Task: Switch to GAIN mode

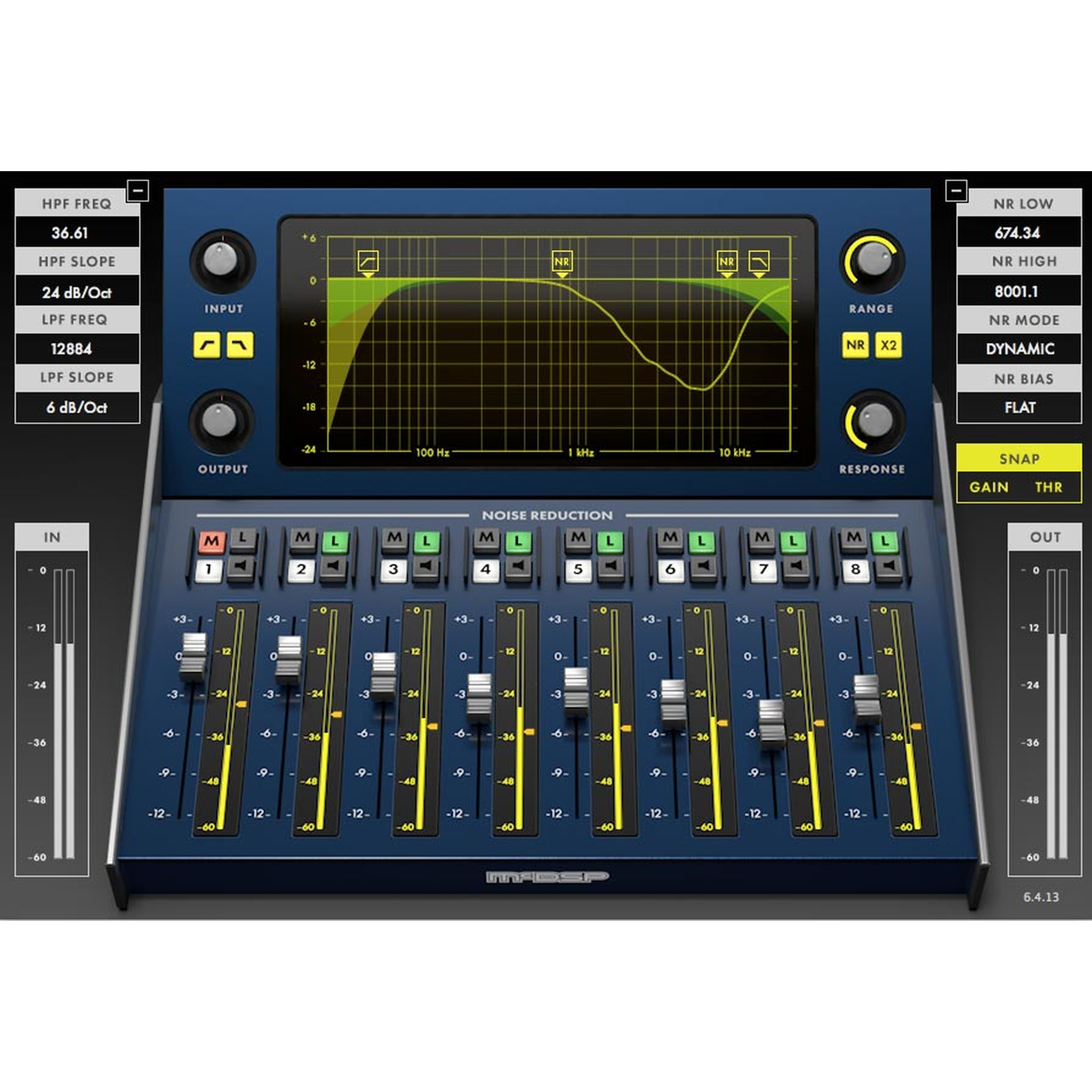Action: pyautogui.click(x=989, y=487)
